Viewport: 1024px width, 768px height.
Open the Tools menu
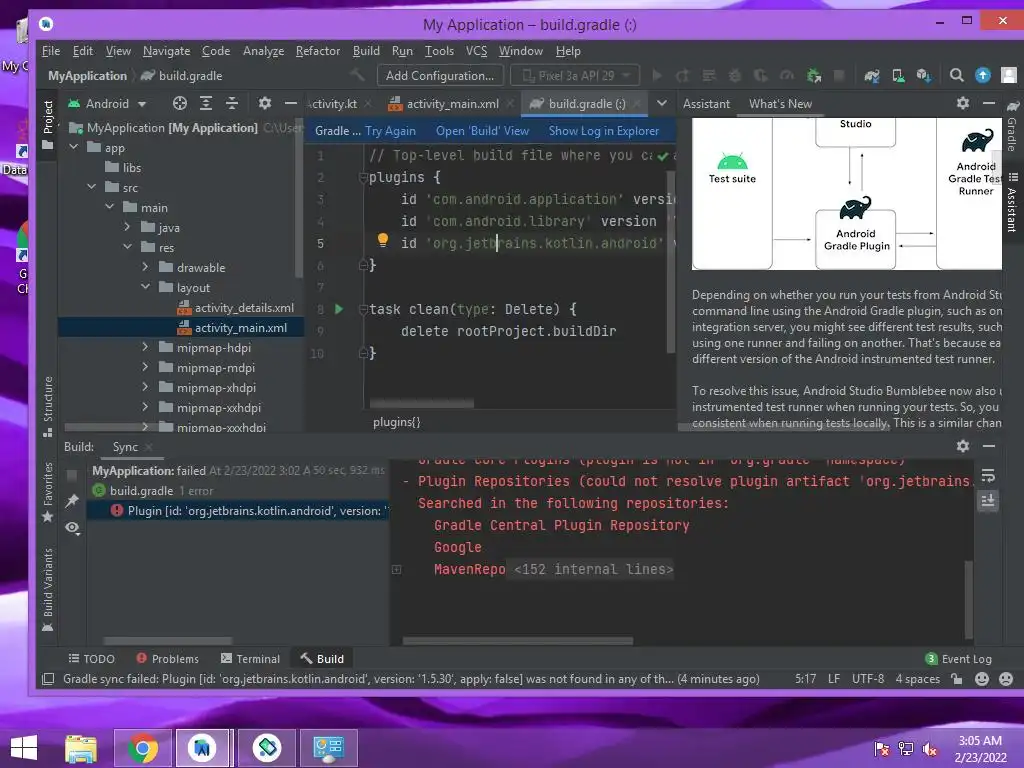(439, 51)
